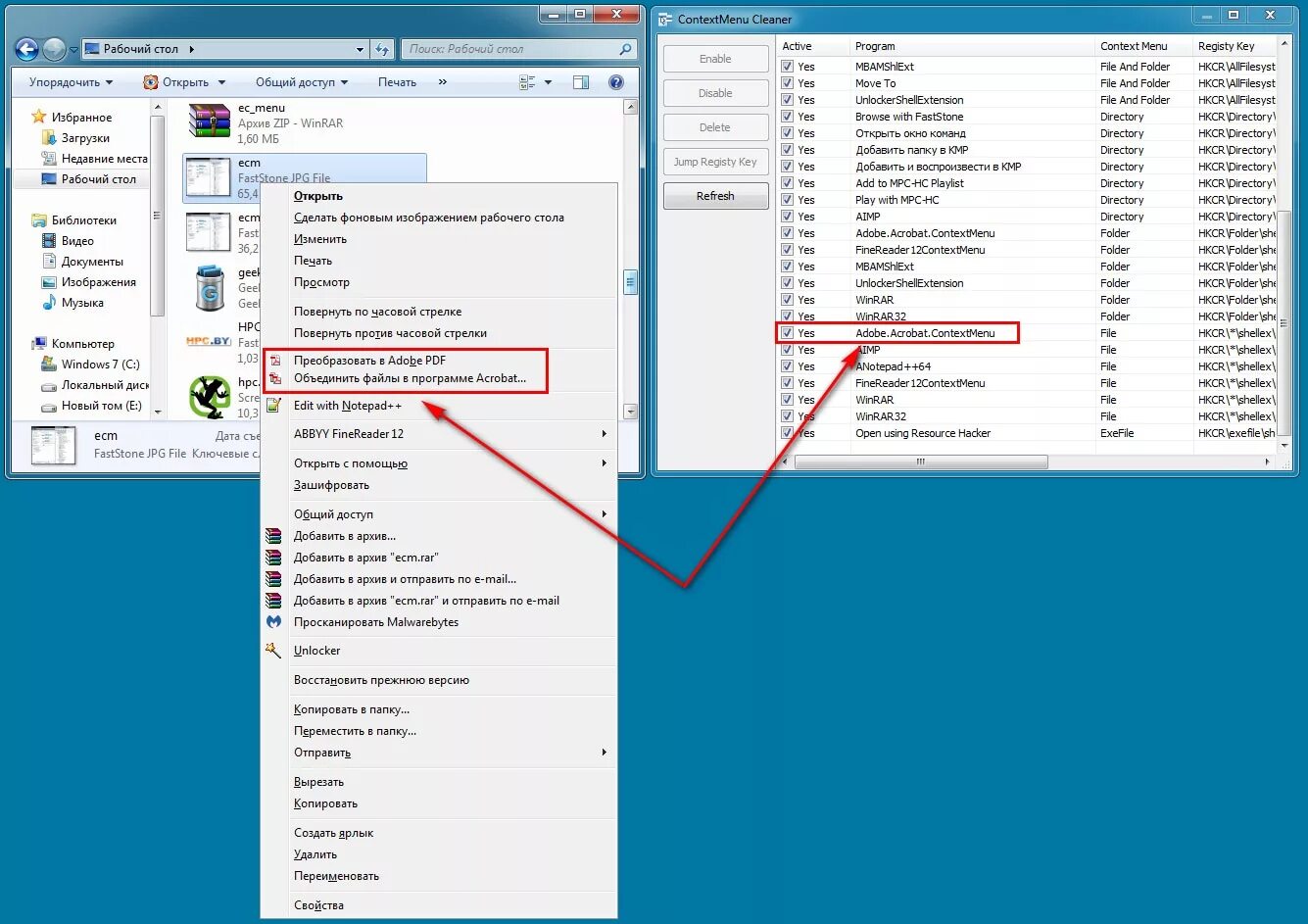Click the Компьютер icon in the sidebar

39,344
